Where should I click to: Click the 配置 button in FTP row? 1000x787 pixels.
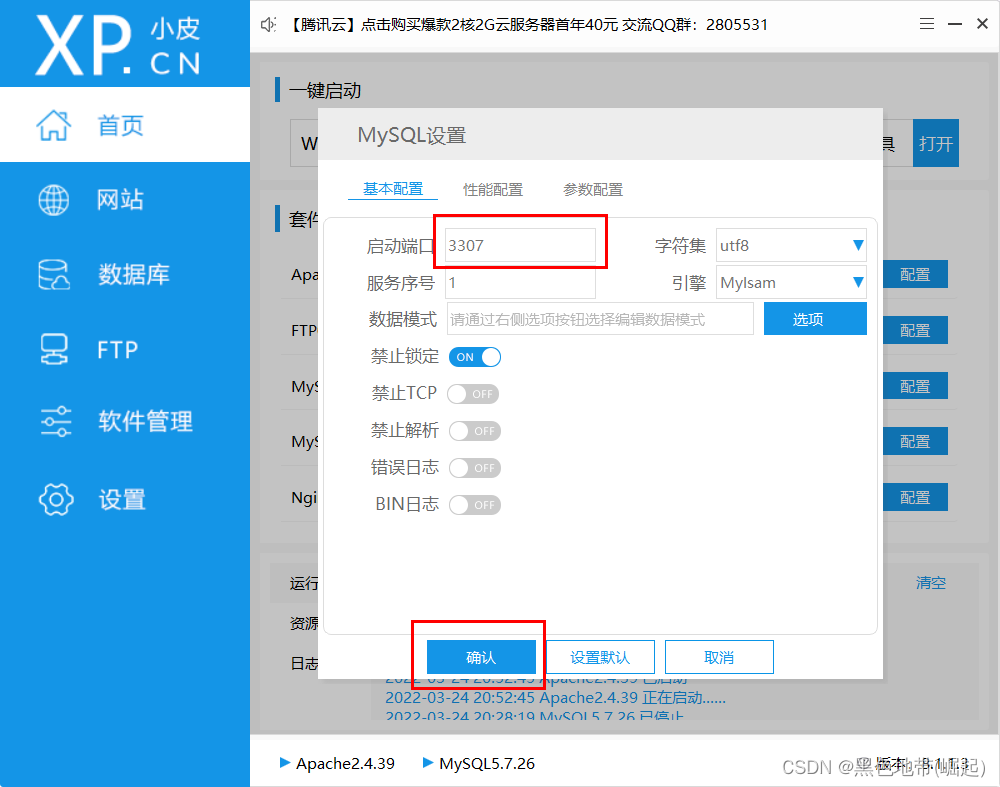coord(915,330)
